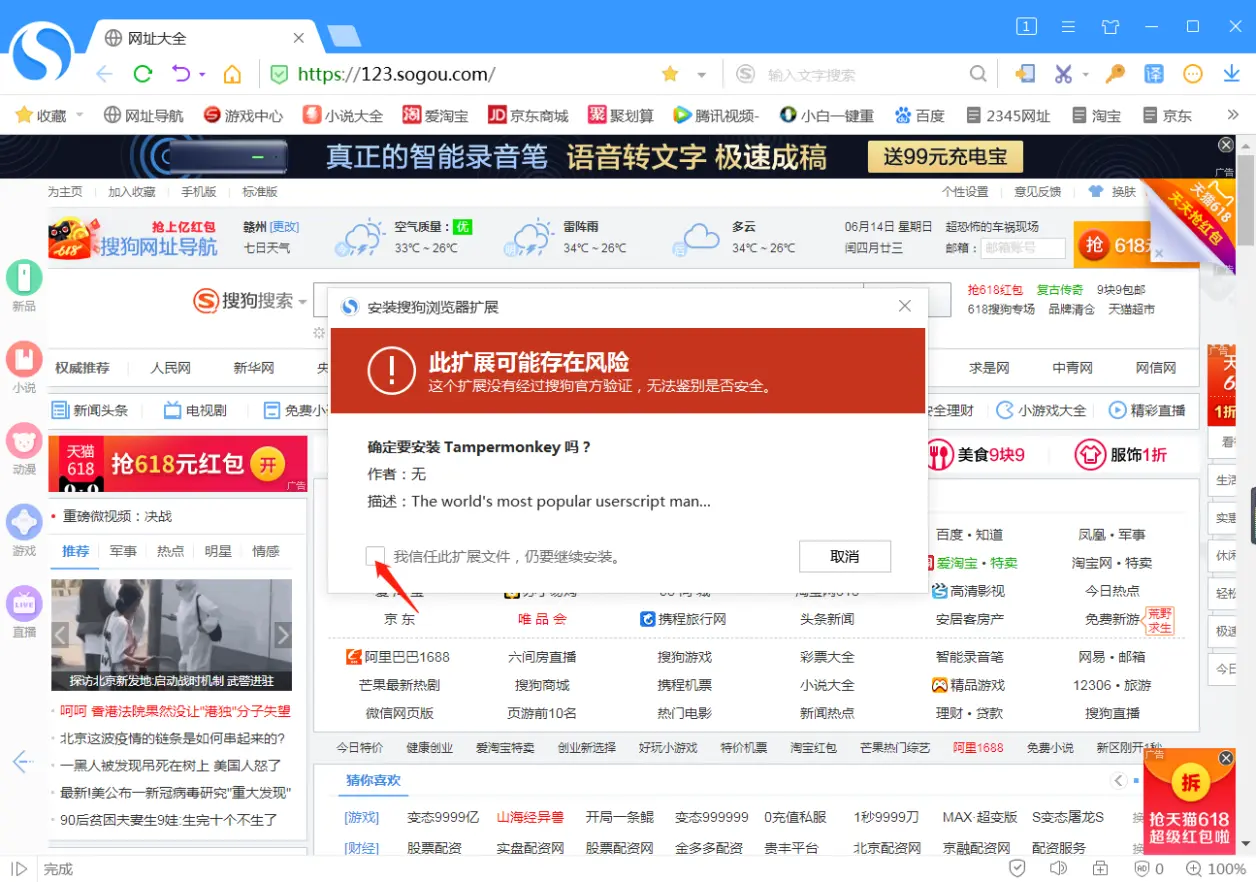Open a new tab button
Screen dimensions: 1256x882
(x=344, y=37)
